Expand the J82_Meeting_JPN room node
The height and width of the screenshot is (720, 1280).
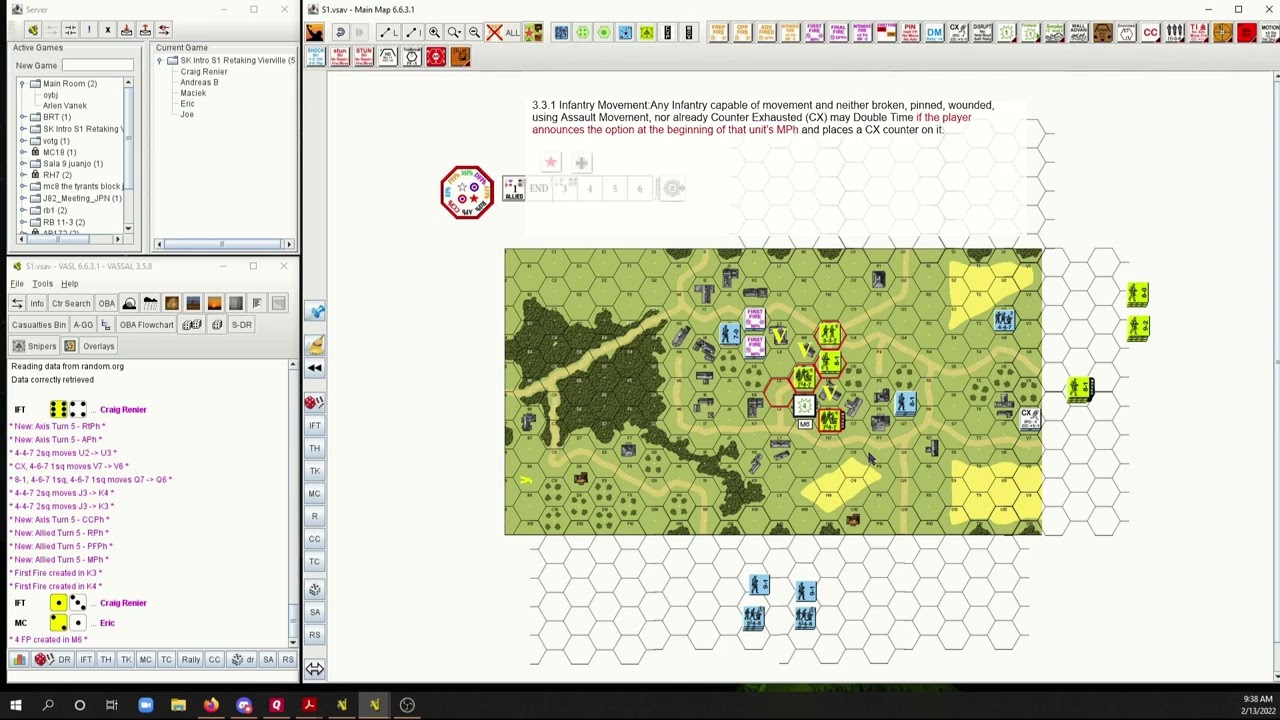click(22, 198)
